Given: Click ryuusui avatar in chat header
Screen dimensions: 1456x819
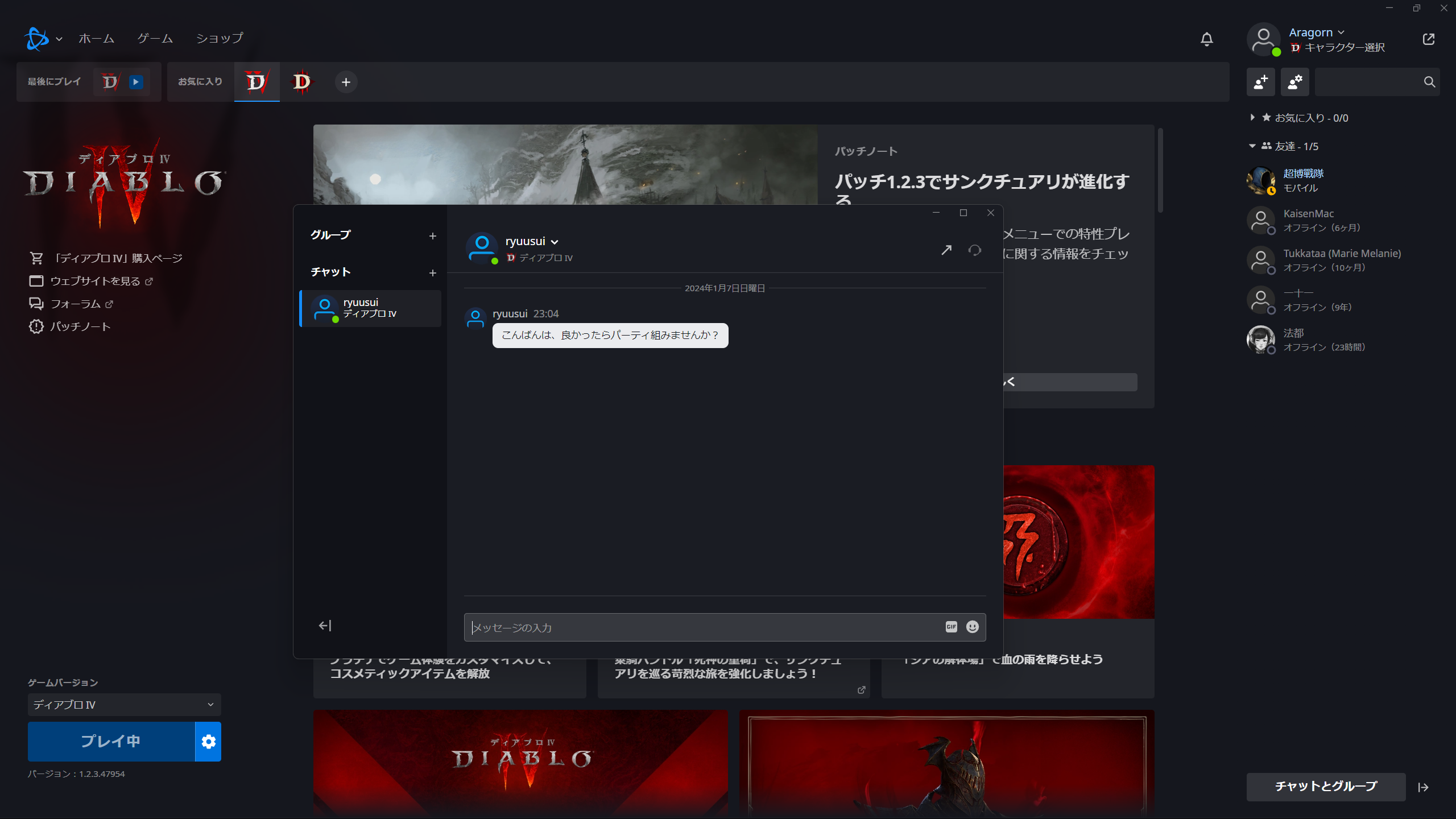Looking at the screenshot, I should coord(482,248).
